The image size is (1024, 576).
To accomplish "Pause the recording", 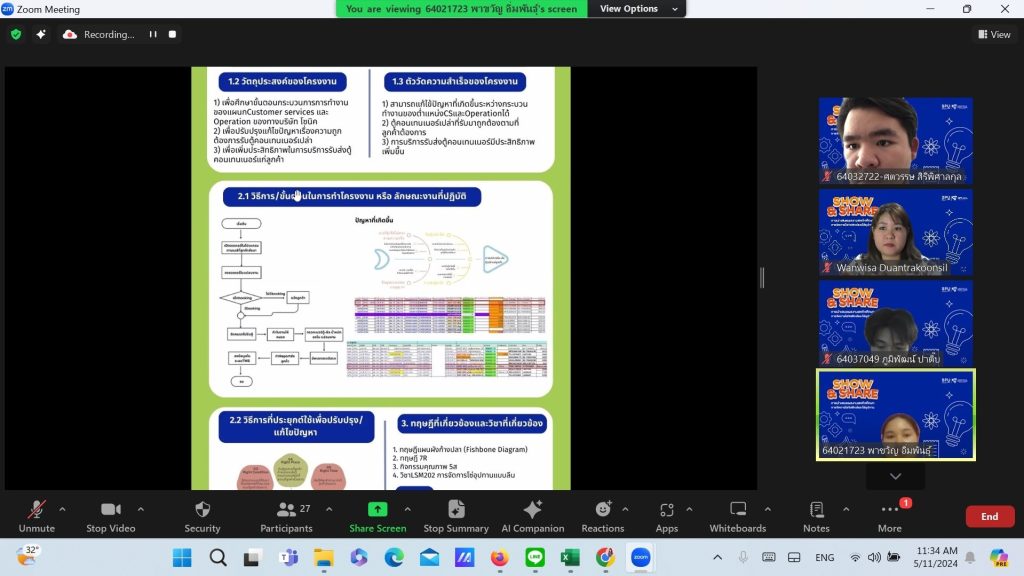I will 153,35.
